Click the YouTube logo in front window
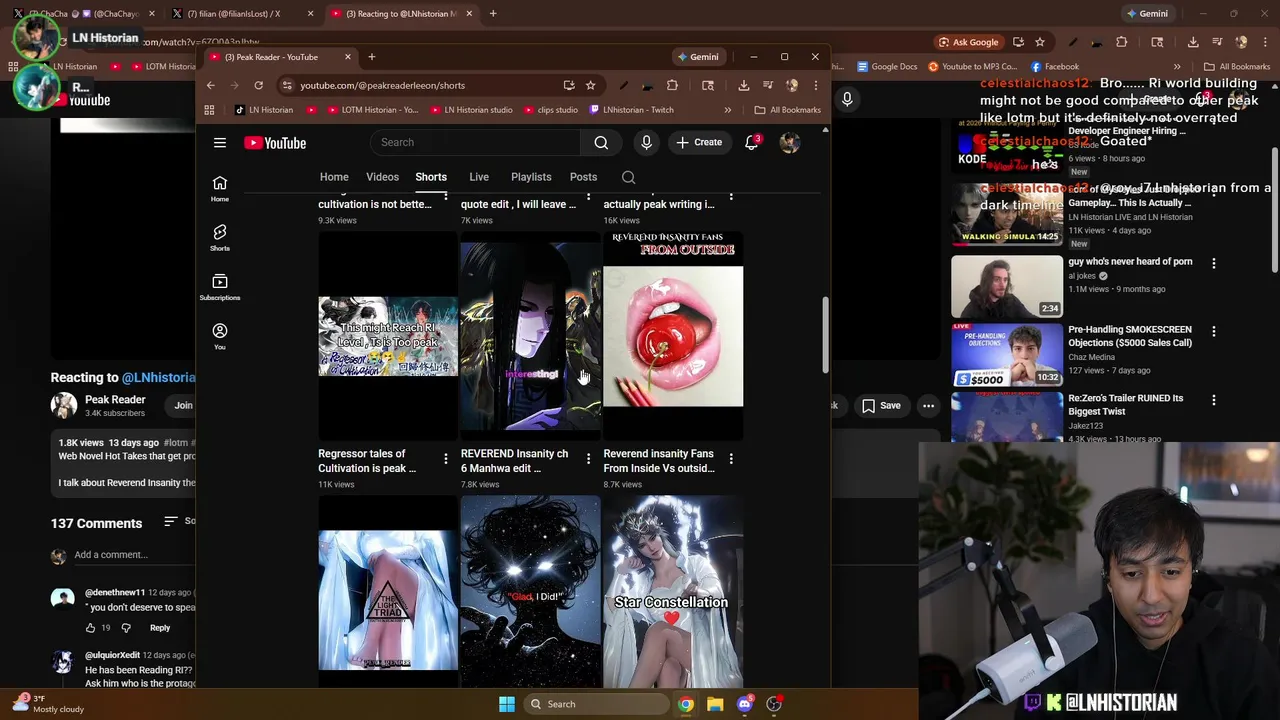 coord(275,143)
